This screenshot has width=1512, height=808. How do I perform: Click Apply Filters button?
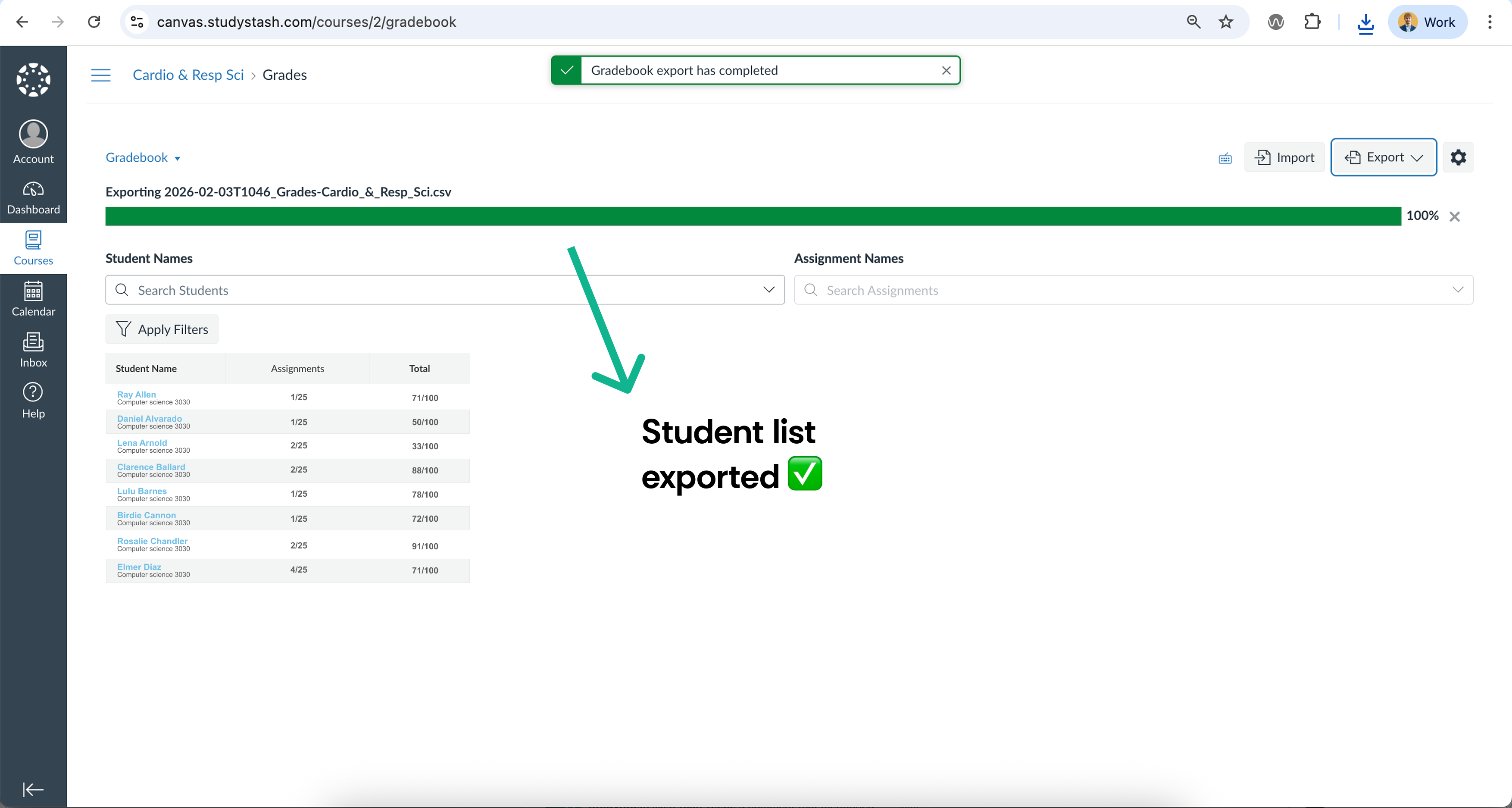(162, 329)
